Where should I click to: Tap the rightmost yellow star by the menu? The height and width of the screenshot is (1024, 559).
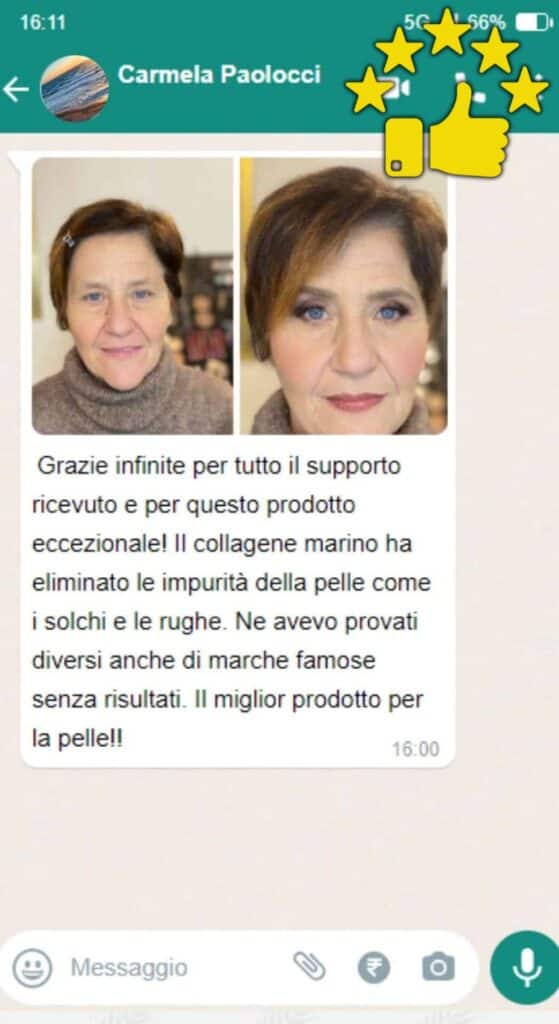525,90
